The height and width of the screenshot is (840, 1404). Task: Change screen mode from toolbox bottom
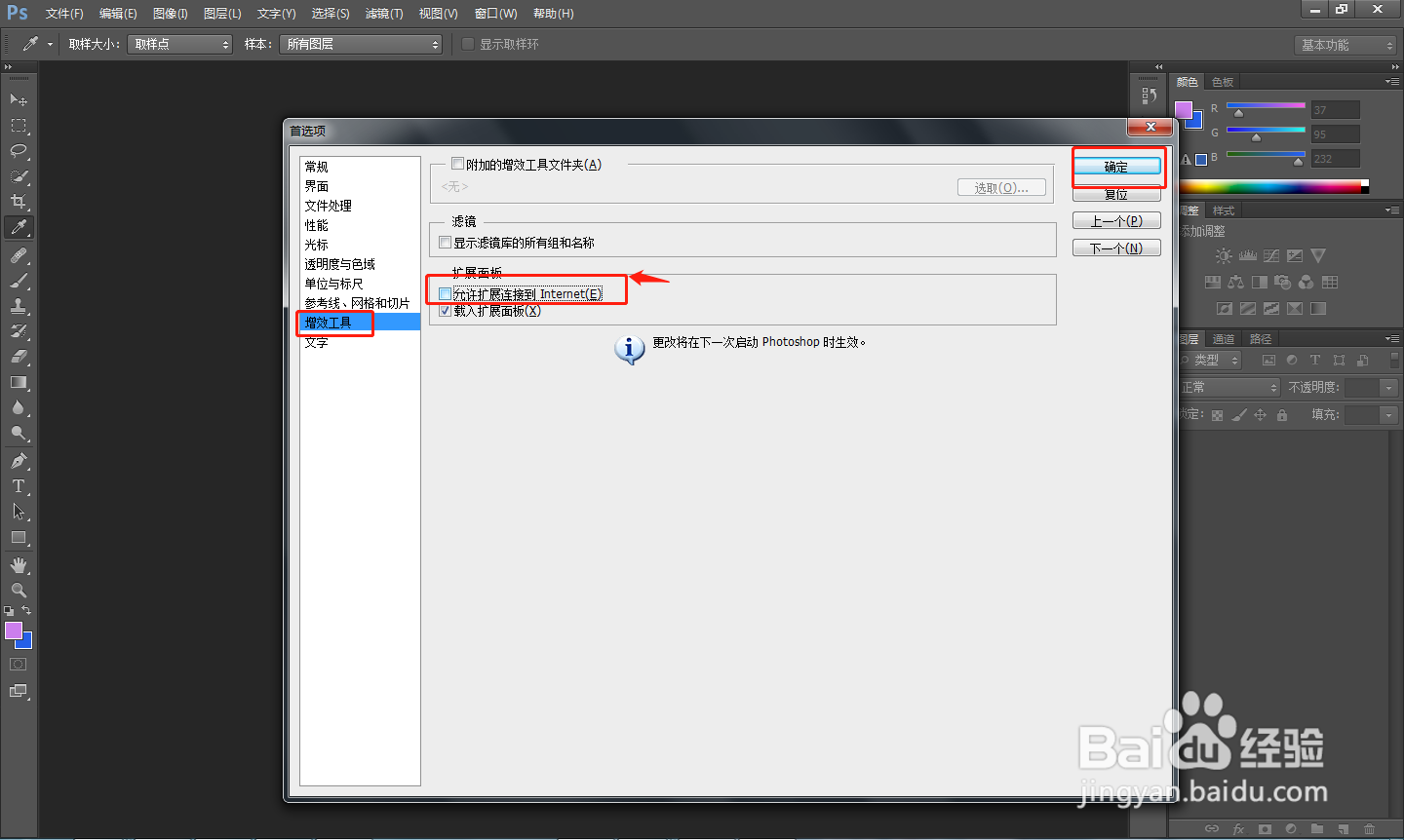[x=19, y=691]
